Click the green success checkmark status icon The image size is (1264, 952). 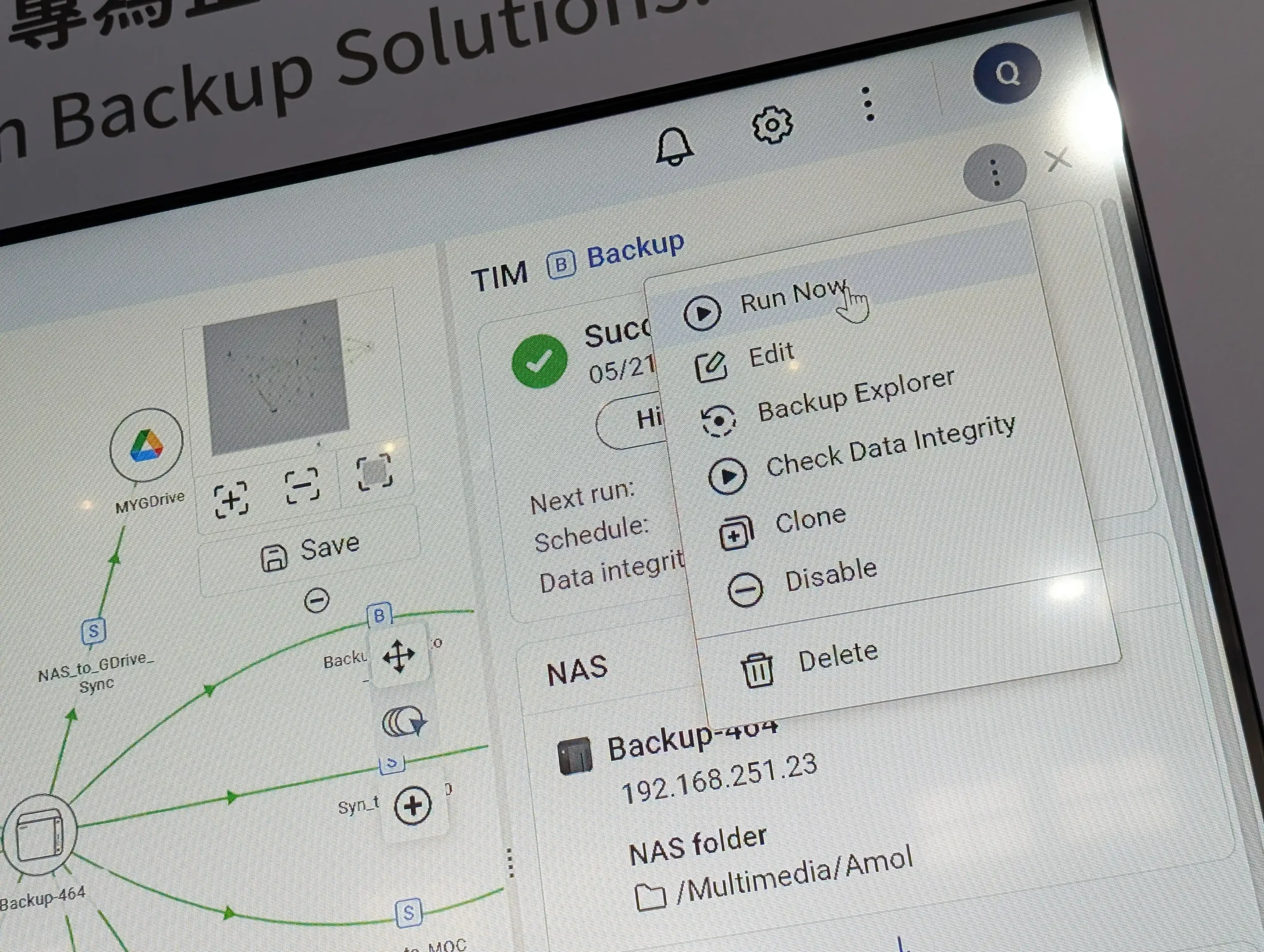[x=540, y=362]
